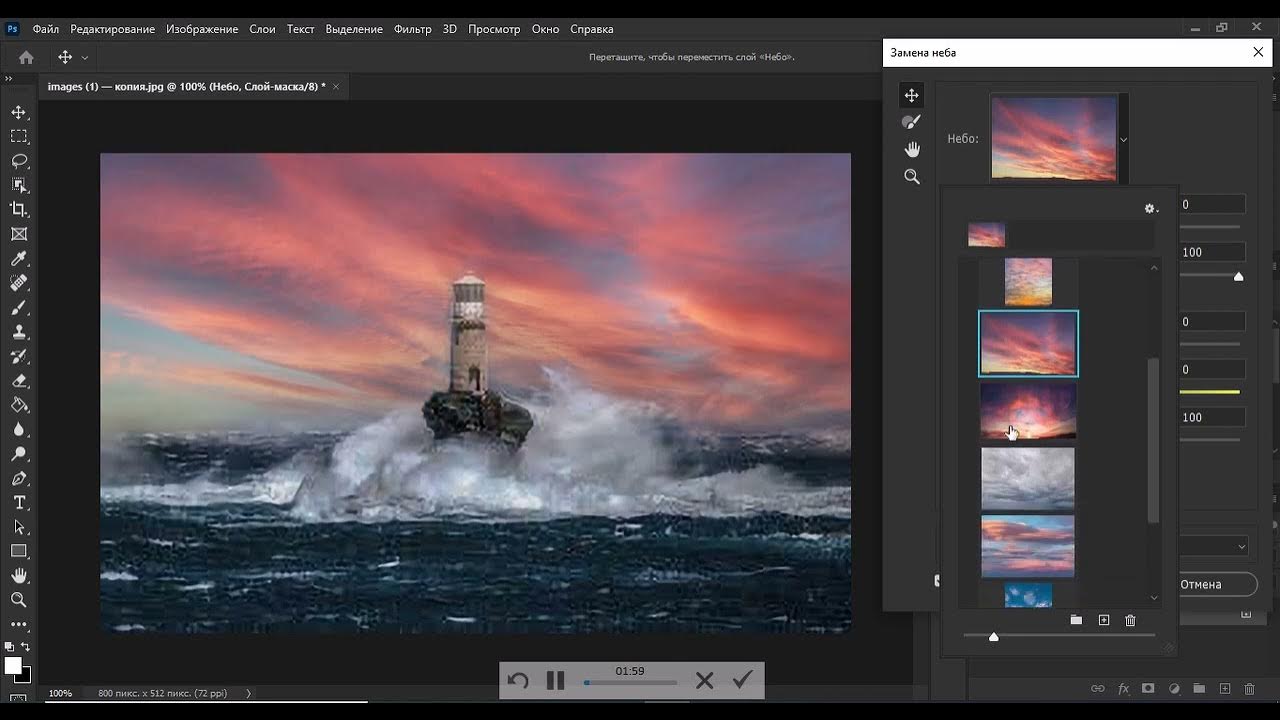
Task: Select the Eyedropper tool
Action: [x=18, y=259]
